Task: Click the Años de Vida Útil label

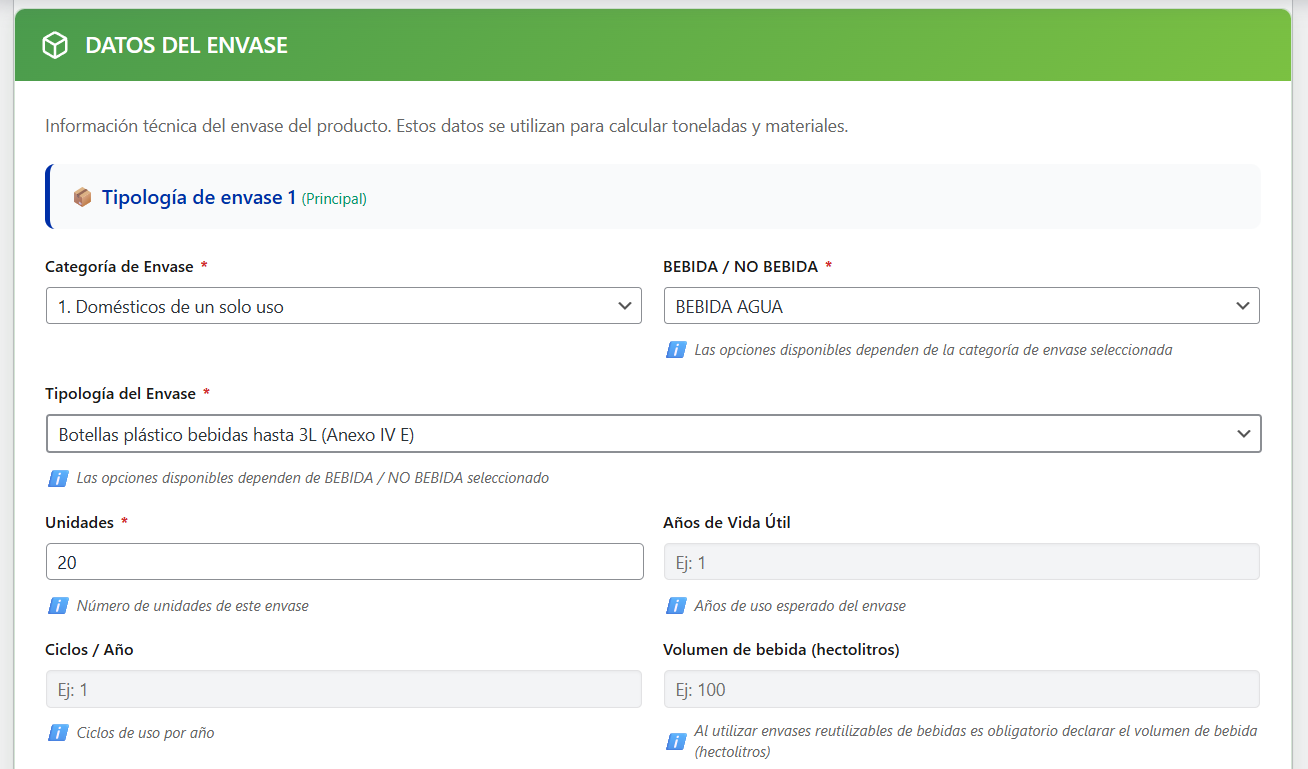Action: tap(727, 522)
